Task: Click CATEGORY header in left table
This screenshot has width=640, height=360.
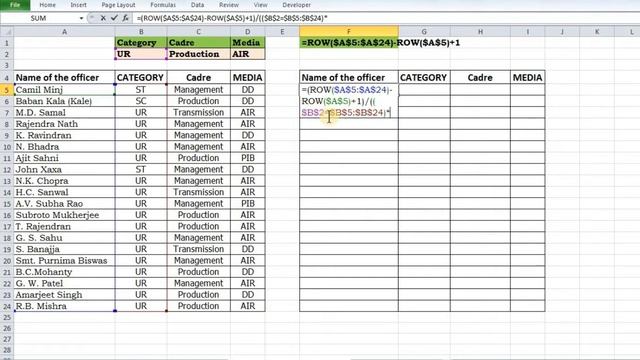Action: point(140,78)
